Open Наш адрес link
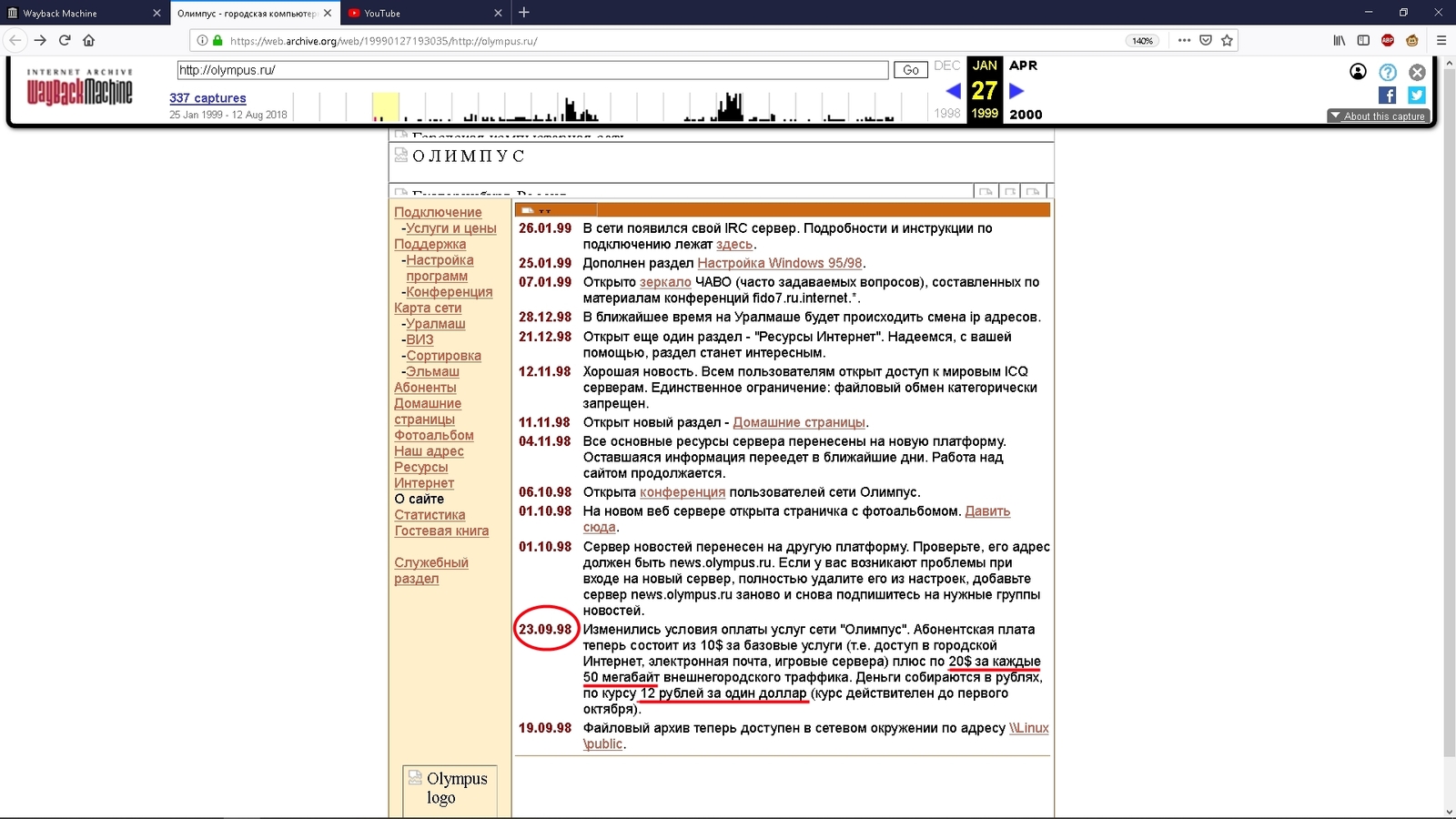 coord(429,451)
